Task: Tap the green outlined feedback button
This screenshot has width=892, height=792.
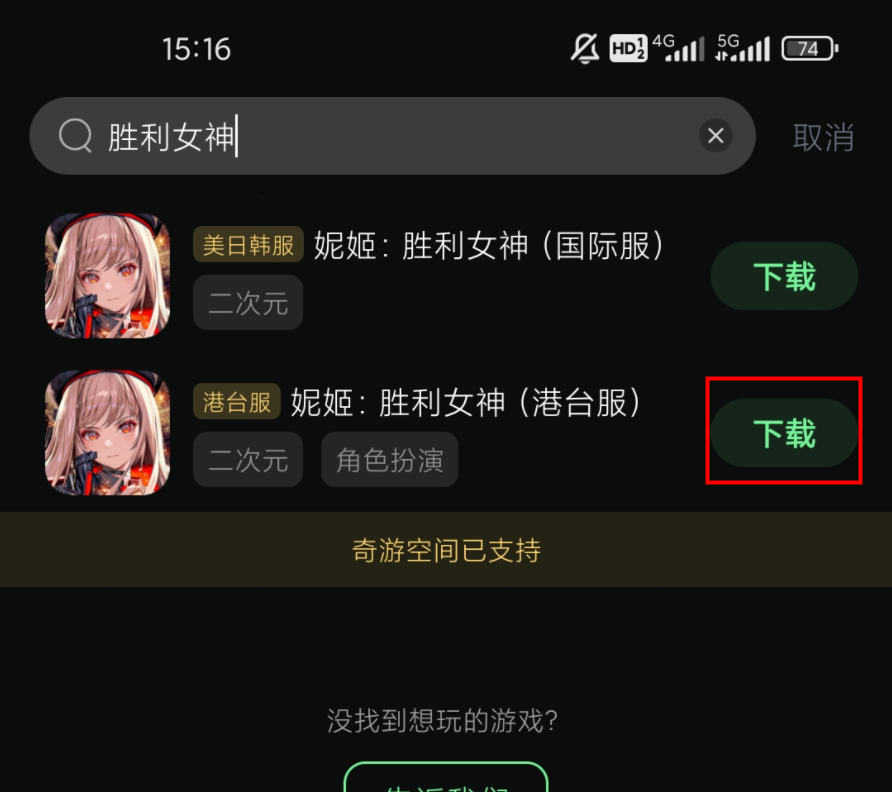Action: tap(446, 777)
